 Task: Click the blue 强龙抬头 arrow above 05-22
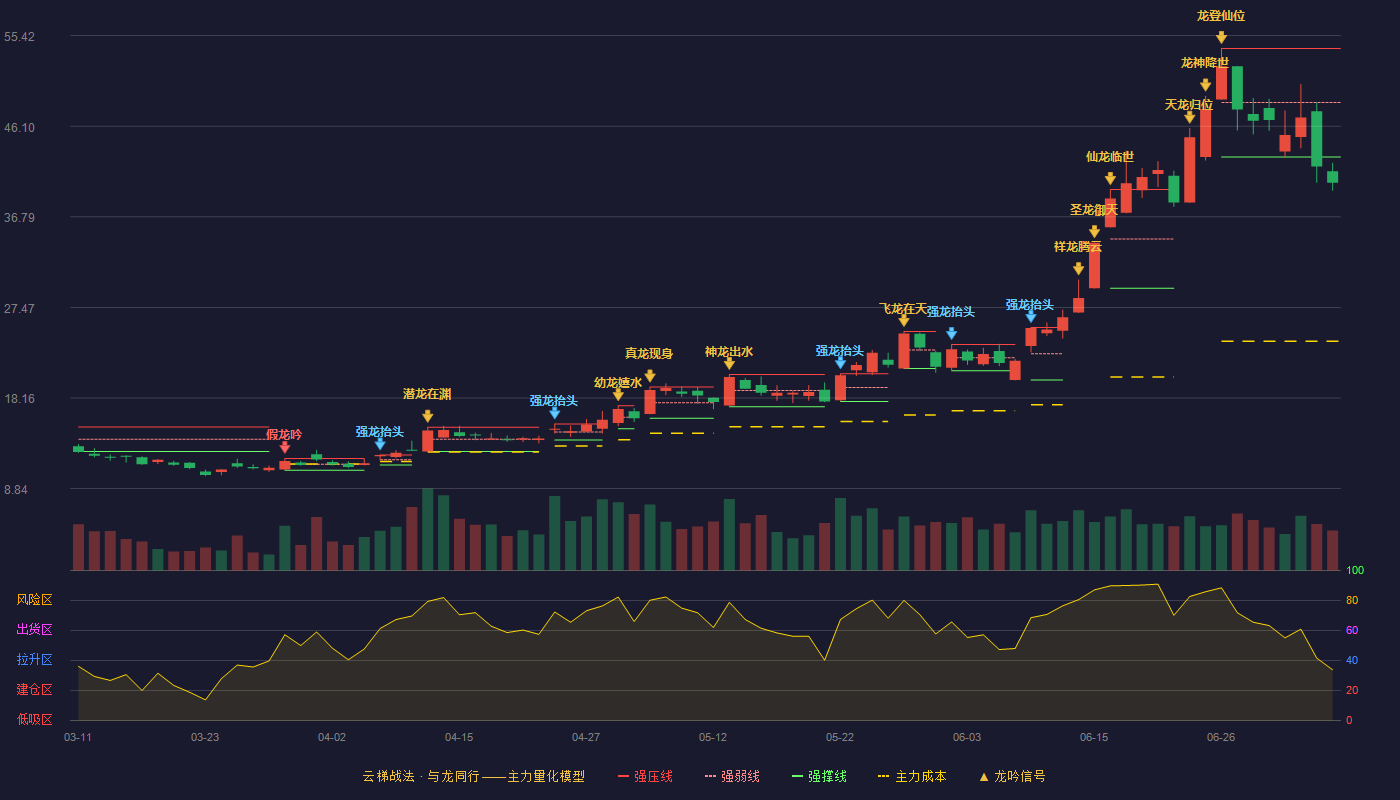(x=840, y=363)
